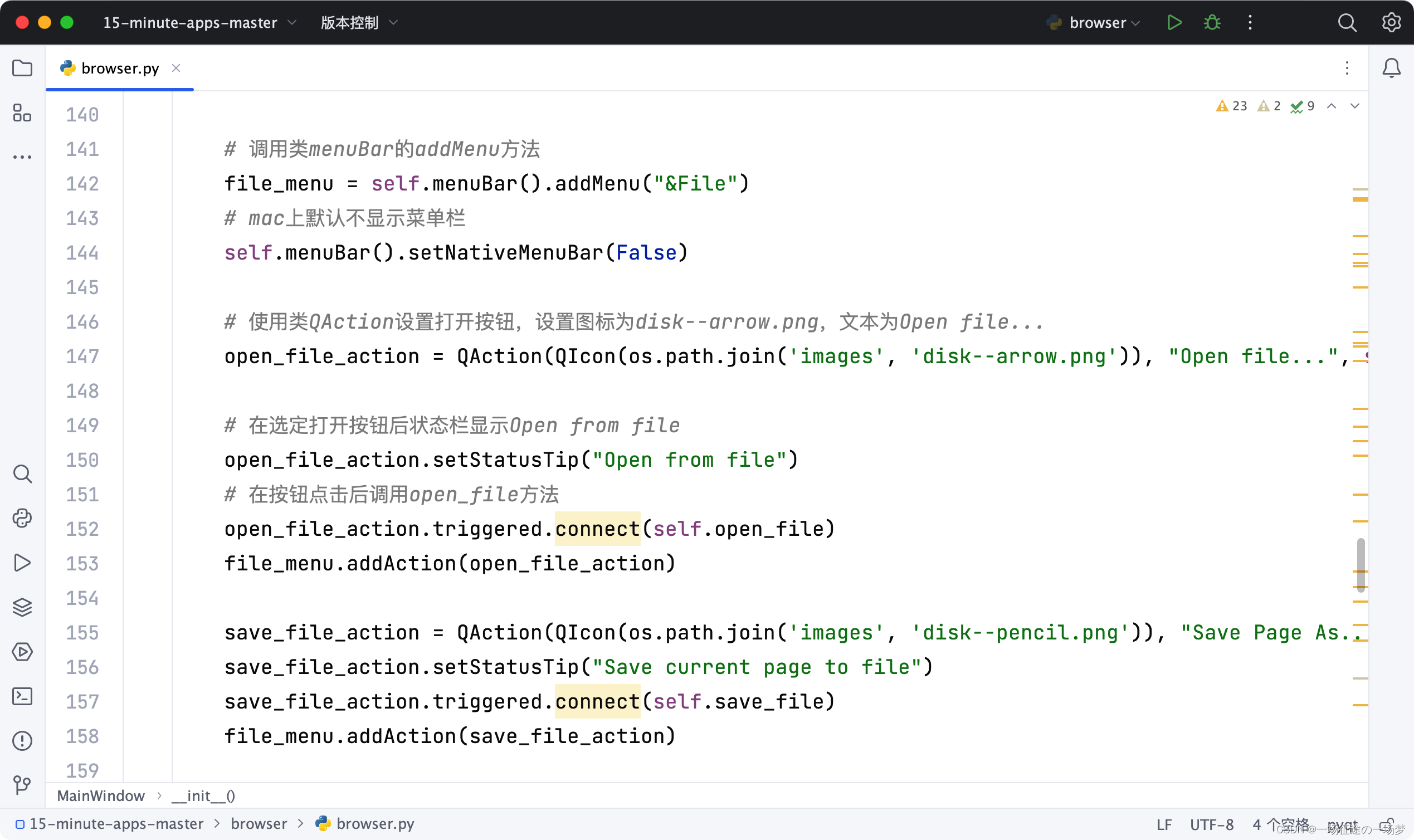Click the 23 warnings inspection counter
This screenshot has width=1414, height=840.
(x=1232, y=106)
